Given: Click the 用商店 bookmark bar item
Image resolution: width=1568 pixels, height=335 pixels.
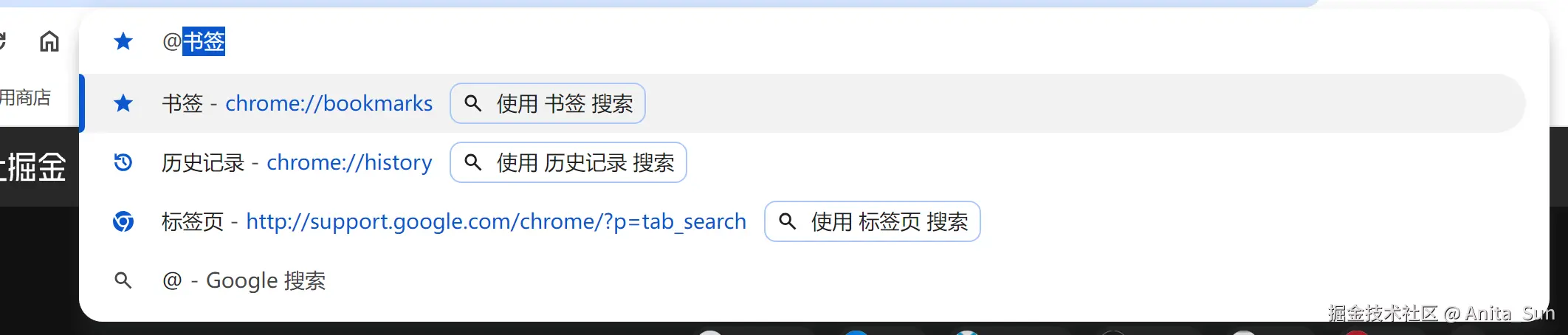Looking at the screenshot, I should 25,97.
